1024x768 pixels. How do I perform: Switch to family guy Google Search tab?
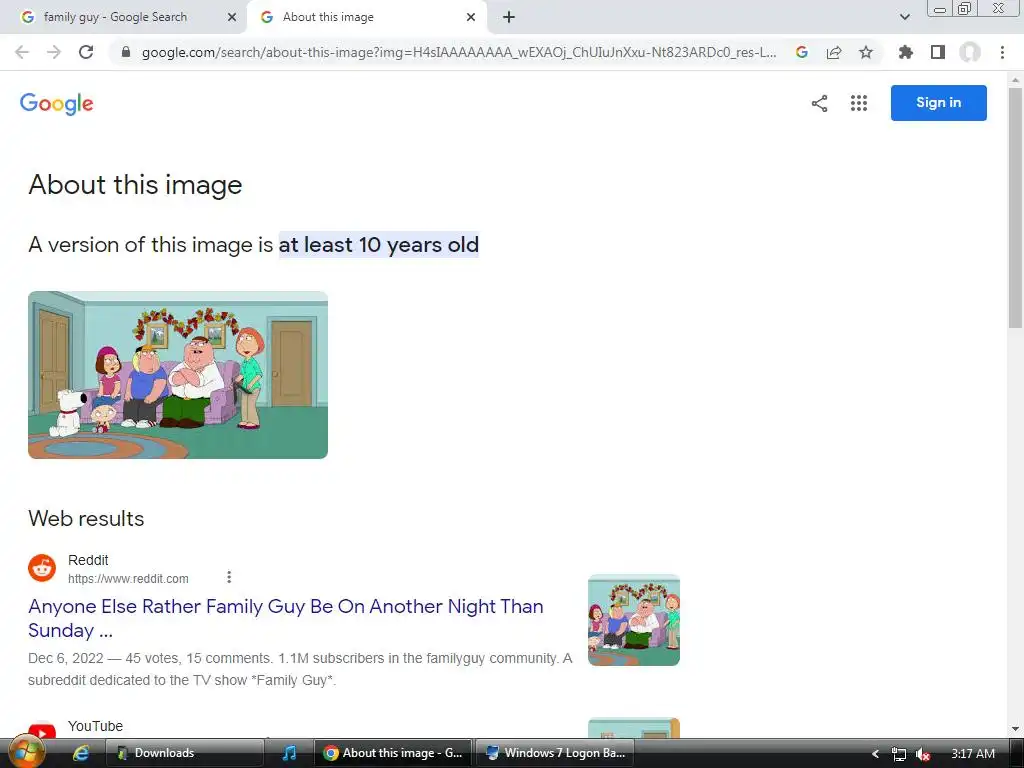coord(116,17)
